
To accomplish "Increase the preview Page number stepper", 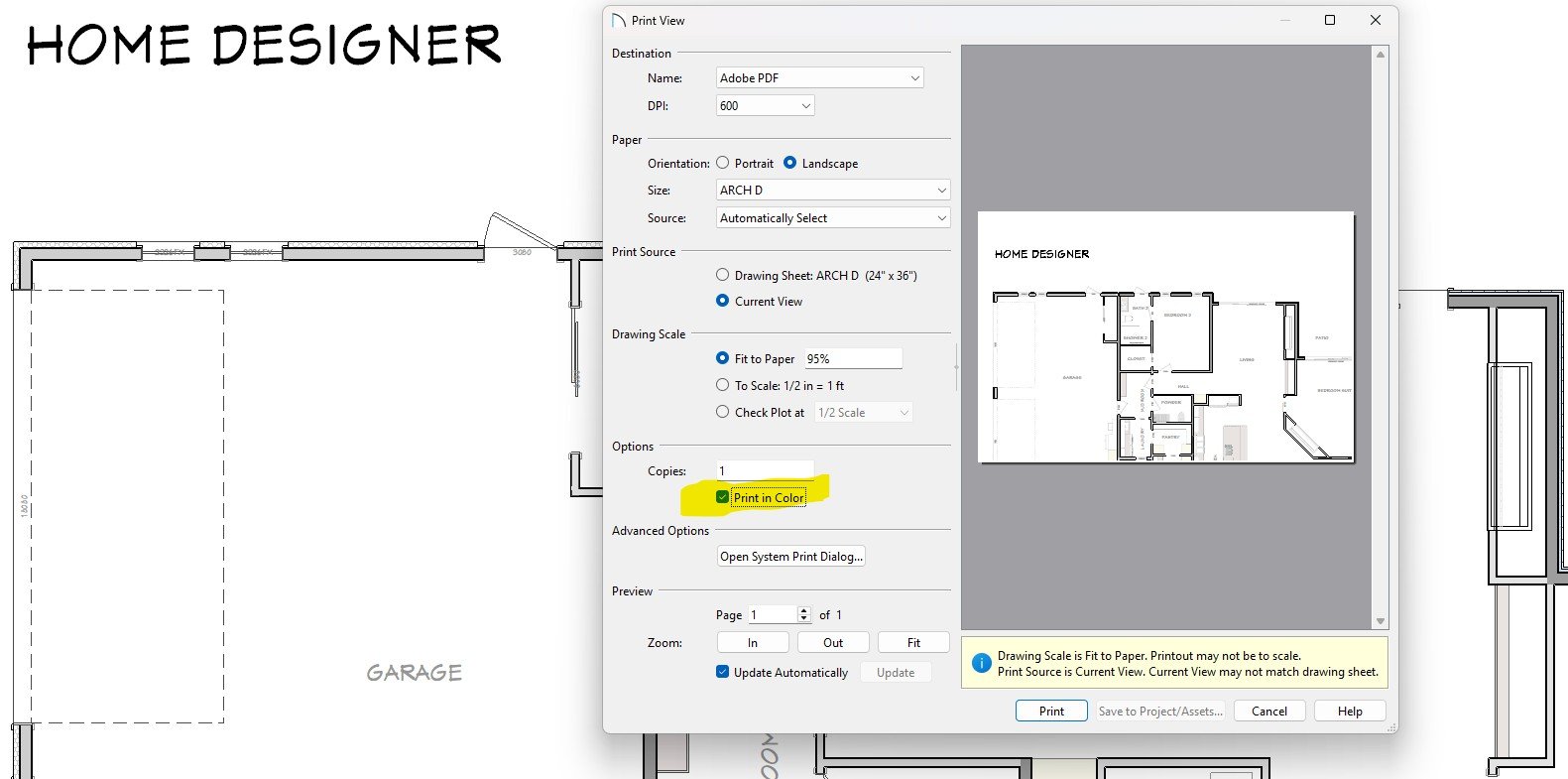I will coord(804,611).
